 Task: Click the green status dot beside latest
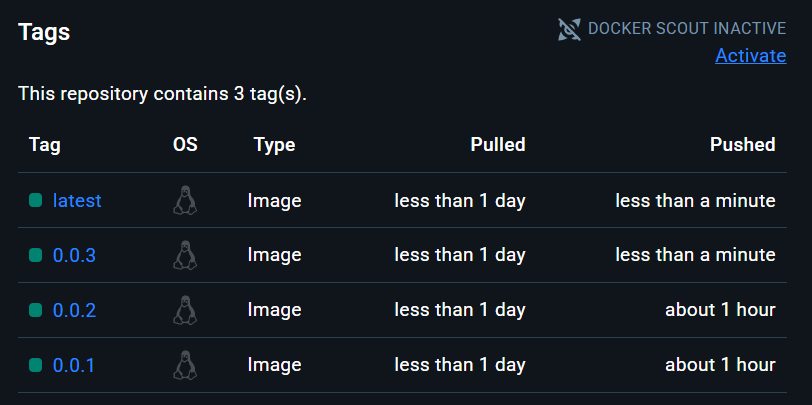coord(35,201)
